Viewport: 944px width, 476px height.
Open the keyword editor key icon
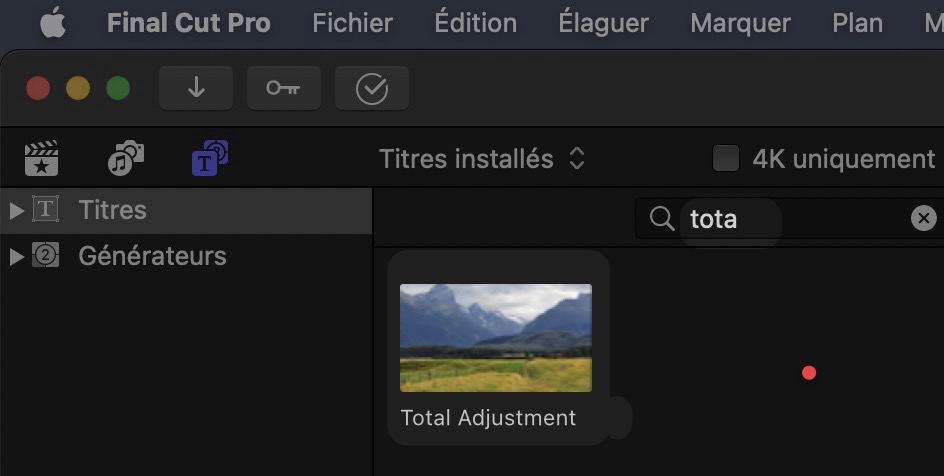(283, 88)
